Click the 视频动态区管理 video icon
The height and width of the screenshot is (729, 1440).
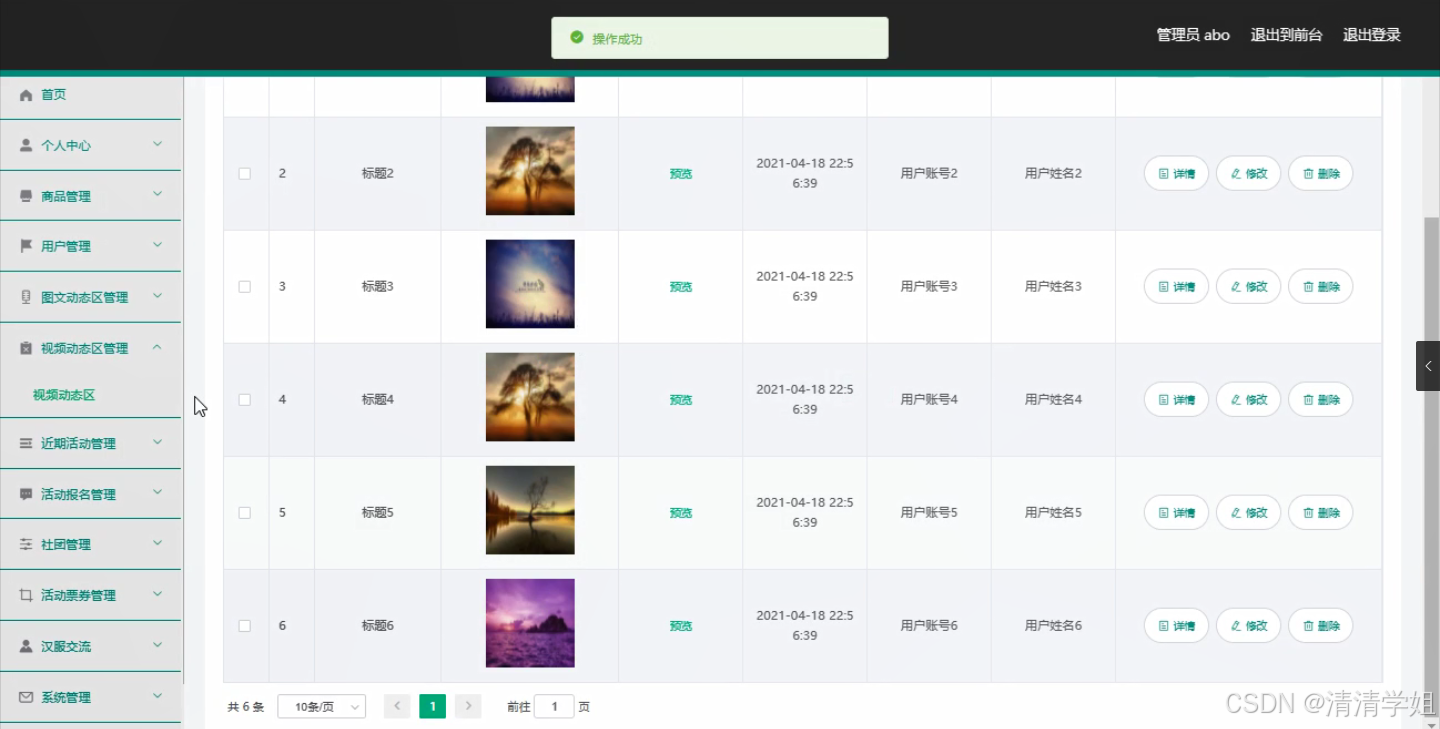pyautogui.click(x=27, y=347)
